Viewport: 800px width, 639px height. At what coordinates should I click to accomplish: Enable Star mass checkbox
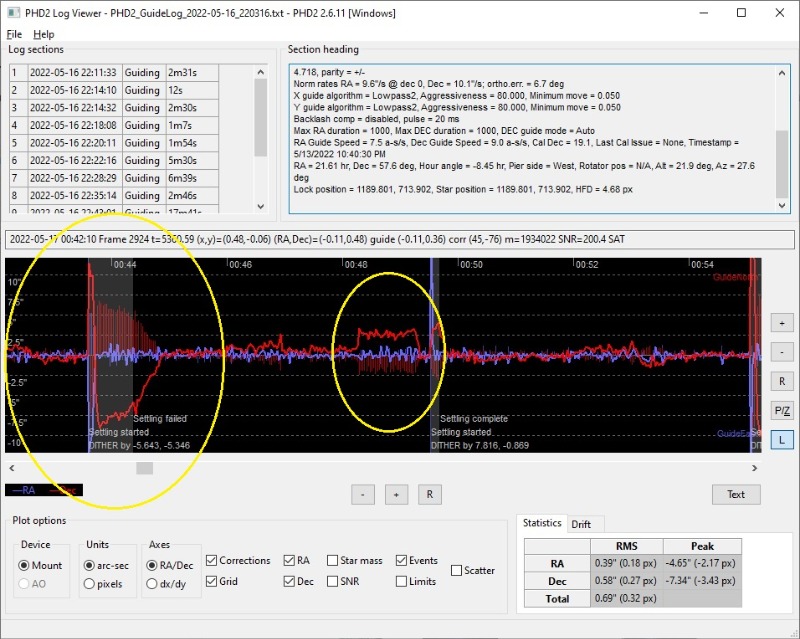pos(354,560)
